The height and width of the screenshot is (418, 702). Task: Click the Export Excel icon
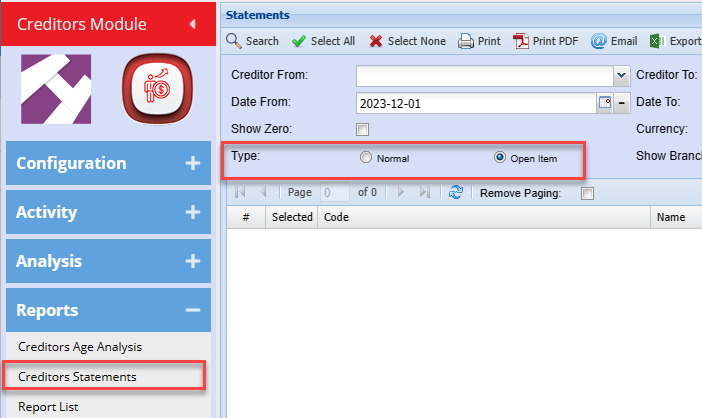click(657, 41)
